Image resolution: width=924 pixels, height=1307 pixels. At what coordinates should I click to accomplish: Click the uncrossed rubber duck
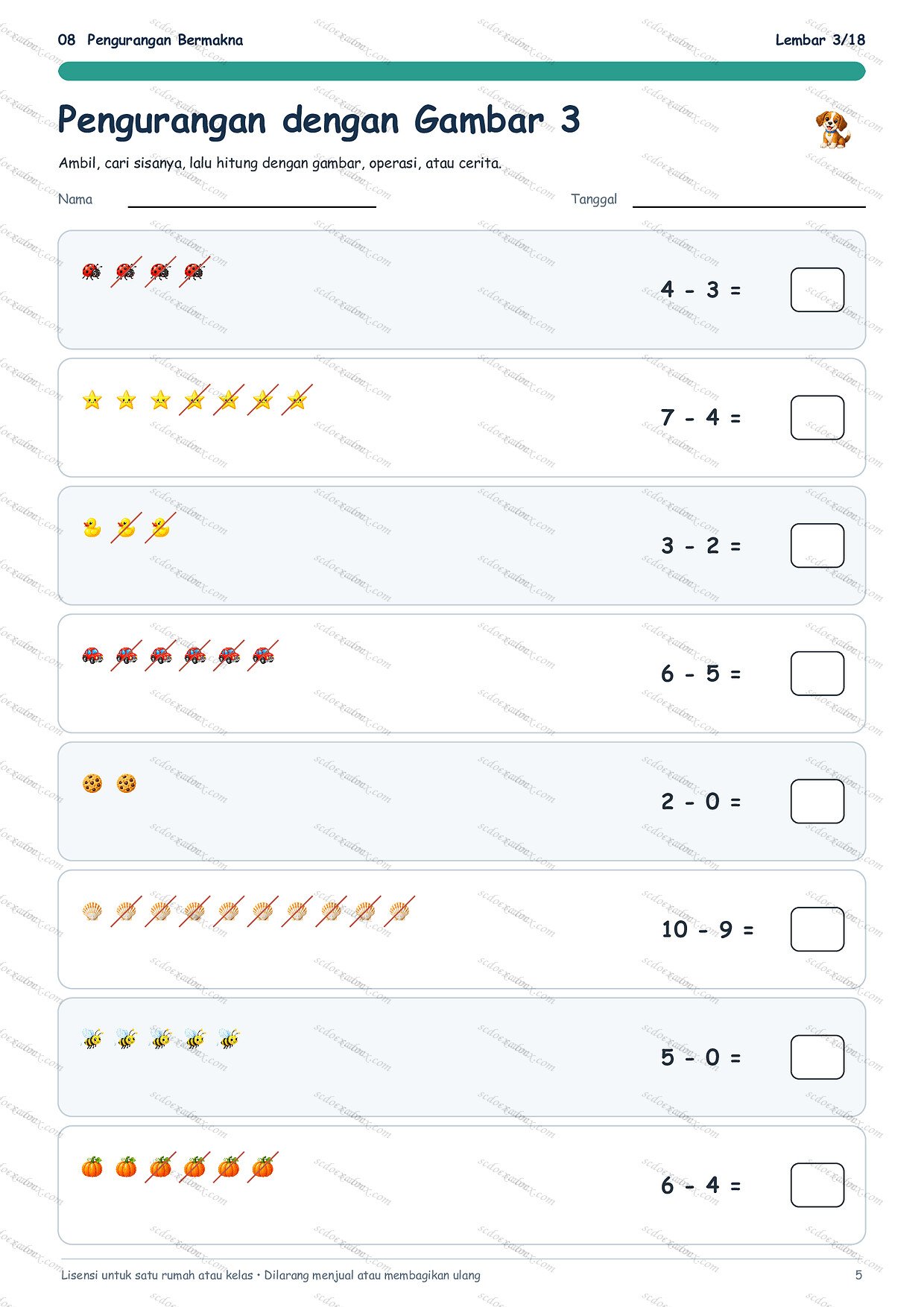click(x=92, y=528)
